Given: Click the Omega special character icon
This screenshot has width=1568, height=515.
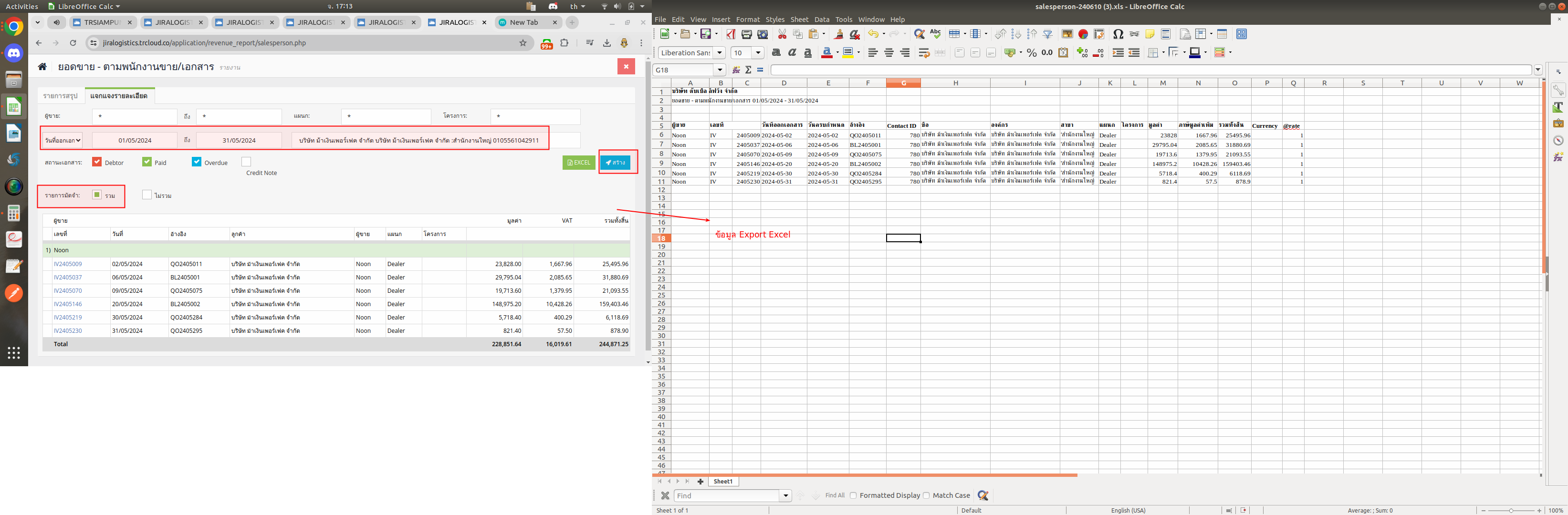Looking at the screenshot, I should (x=1118, y=34).
